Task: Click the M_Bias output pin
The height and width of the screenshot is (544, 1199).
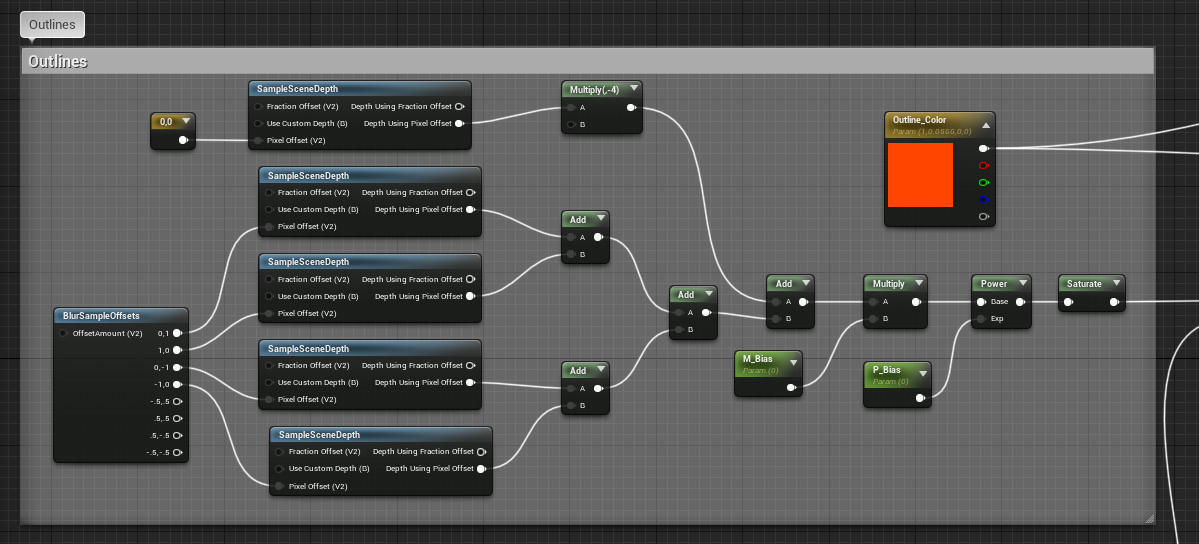Action: tap(791, 388)
